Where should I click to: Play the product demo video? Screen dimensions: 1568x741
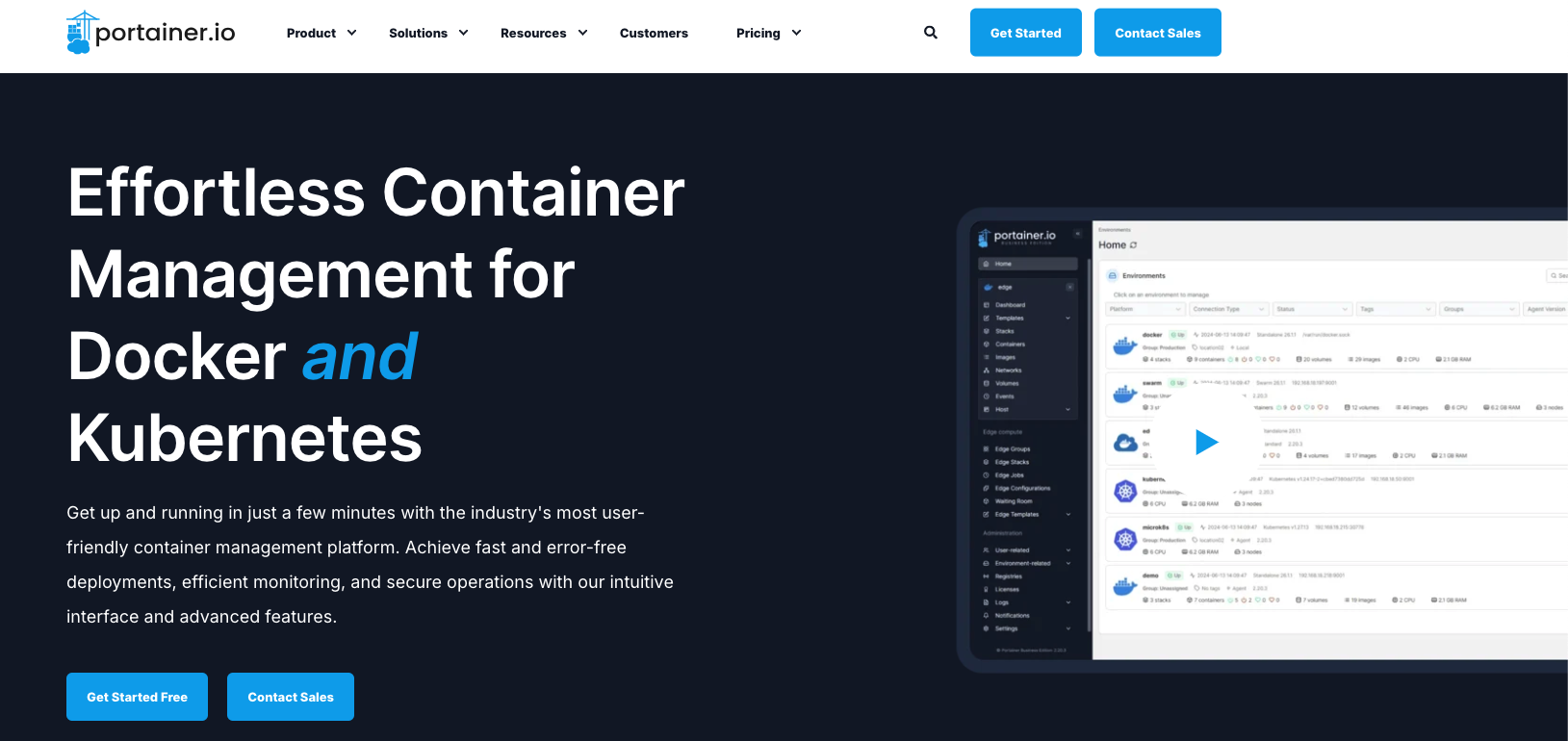pos(1207,442)
